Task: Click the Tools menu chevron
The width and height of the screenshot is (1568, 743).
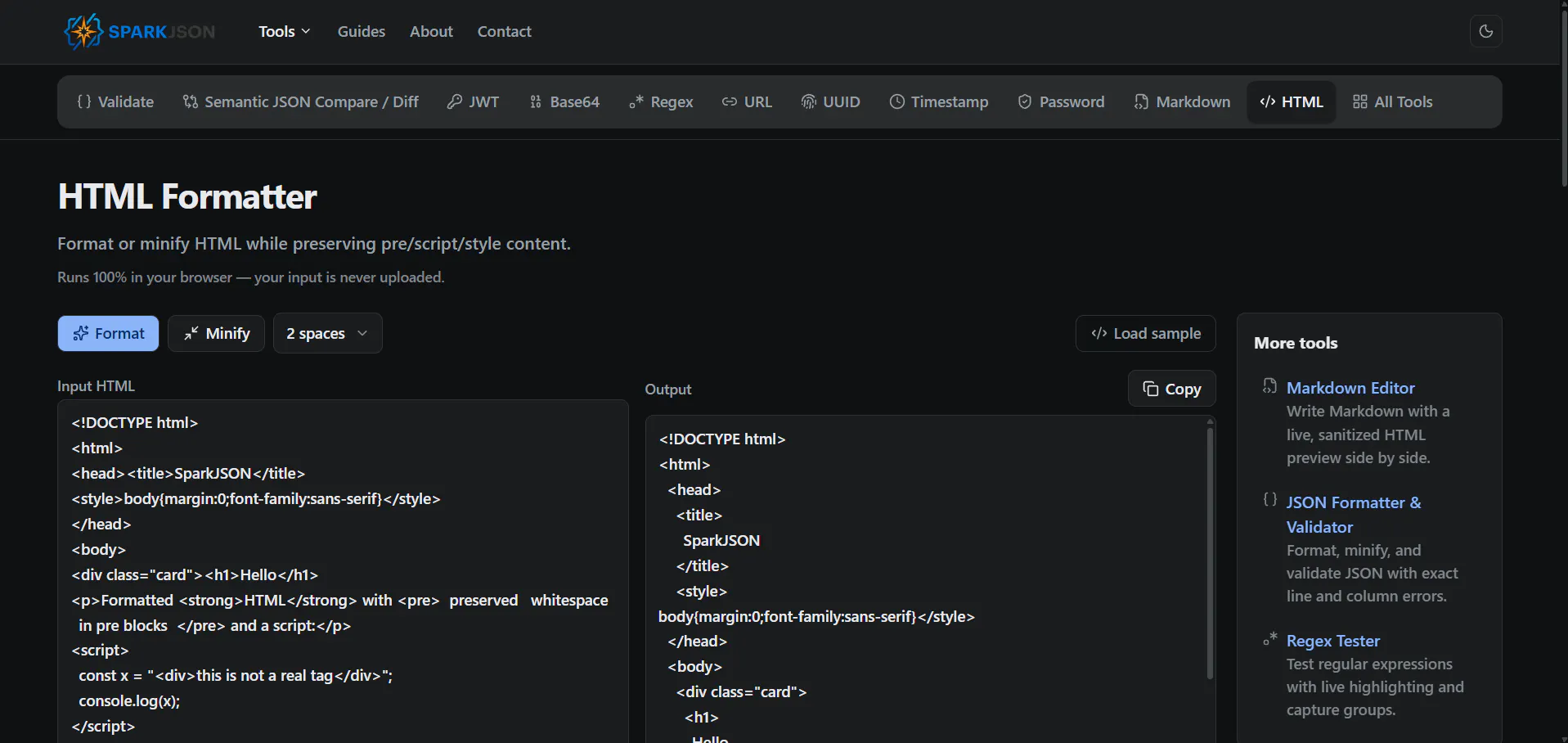Action: (x=306, y=31)
